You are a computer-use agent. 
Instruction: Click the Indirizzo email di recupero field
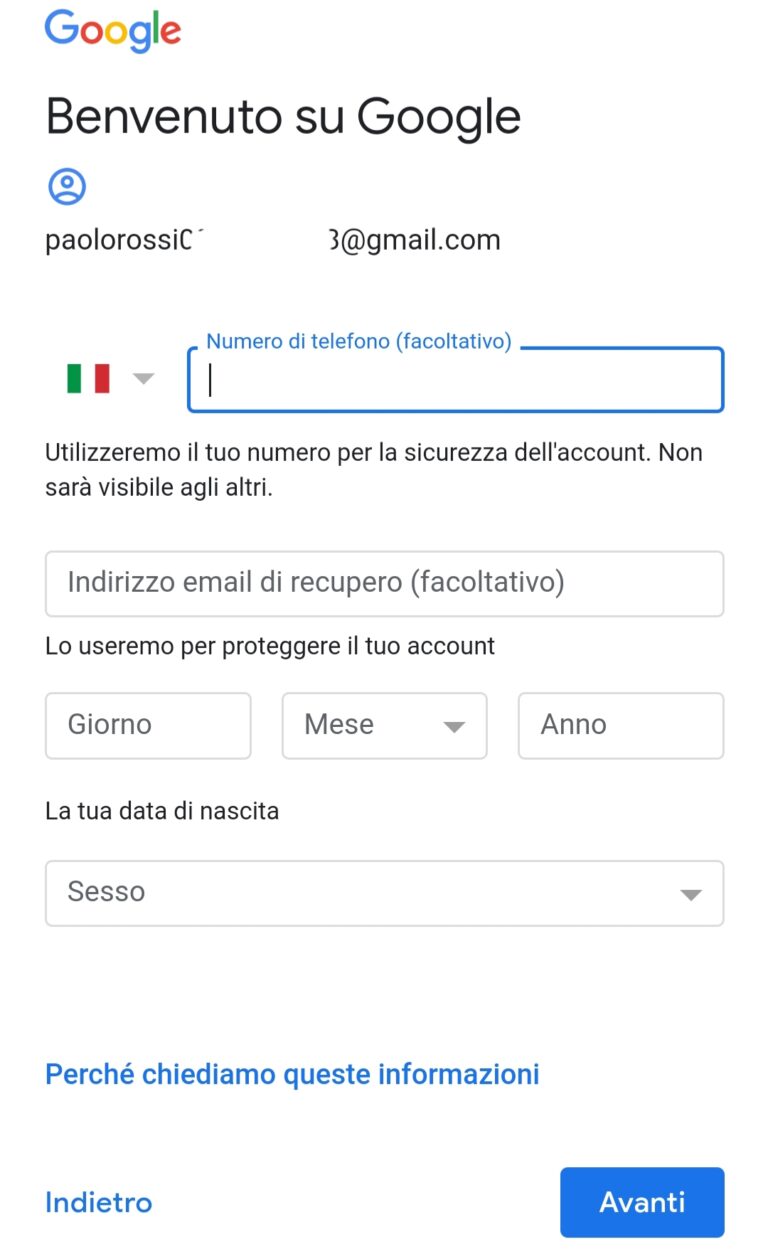tap(384, 584)
